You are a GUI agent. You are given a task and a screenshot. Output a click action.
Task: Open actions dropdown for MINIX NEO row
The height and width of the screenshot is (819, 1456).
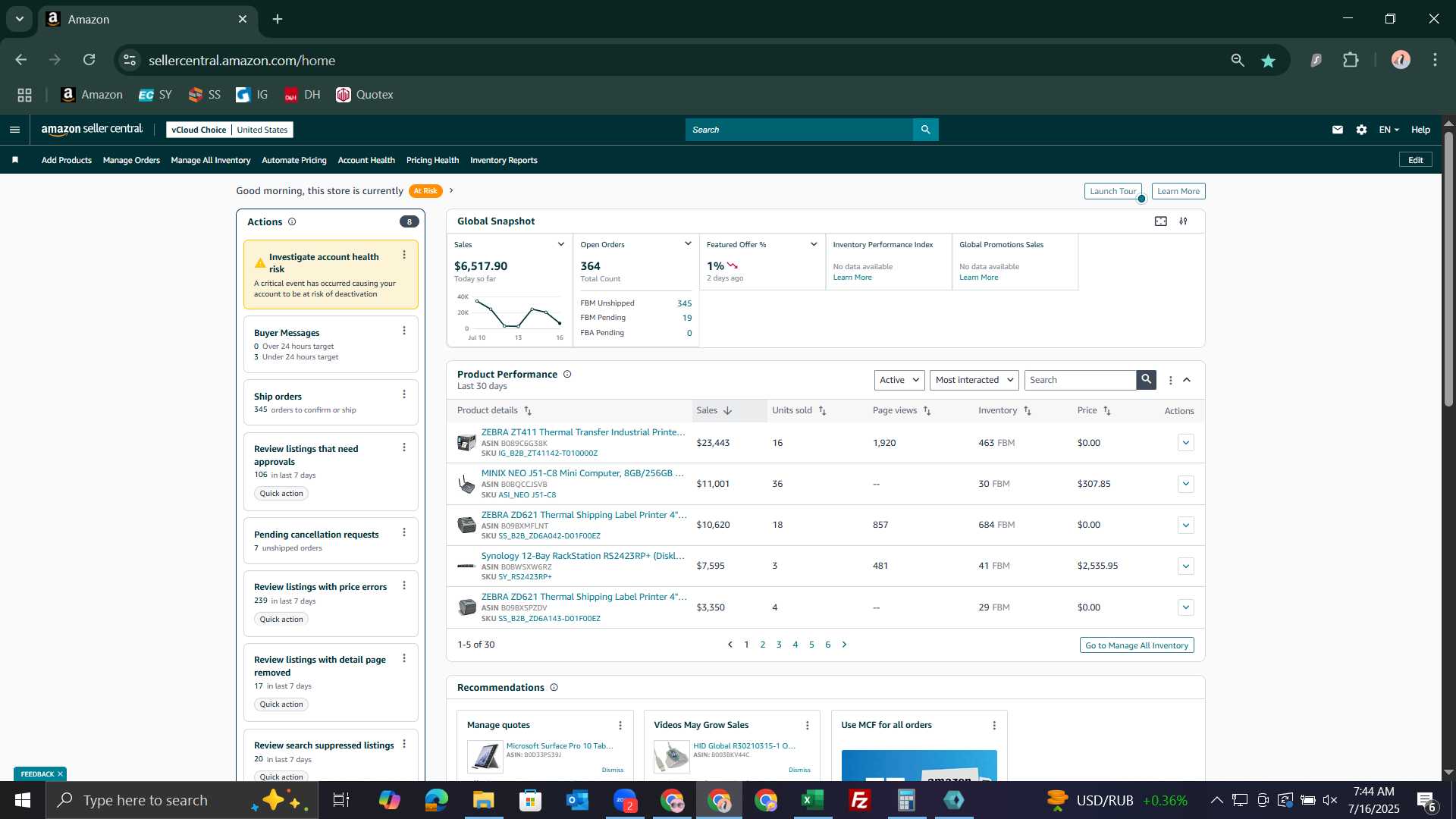pos(1186,484)
